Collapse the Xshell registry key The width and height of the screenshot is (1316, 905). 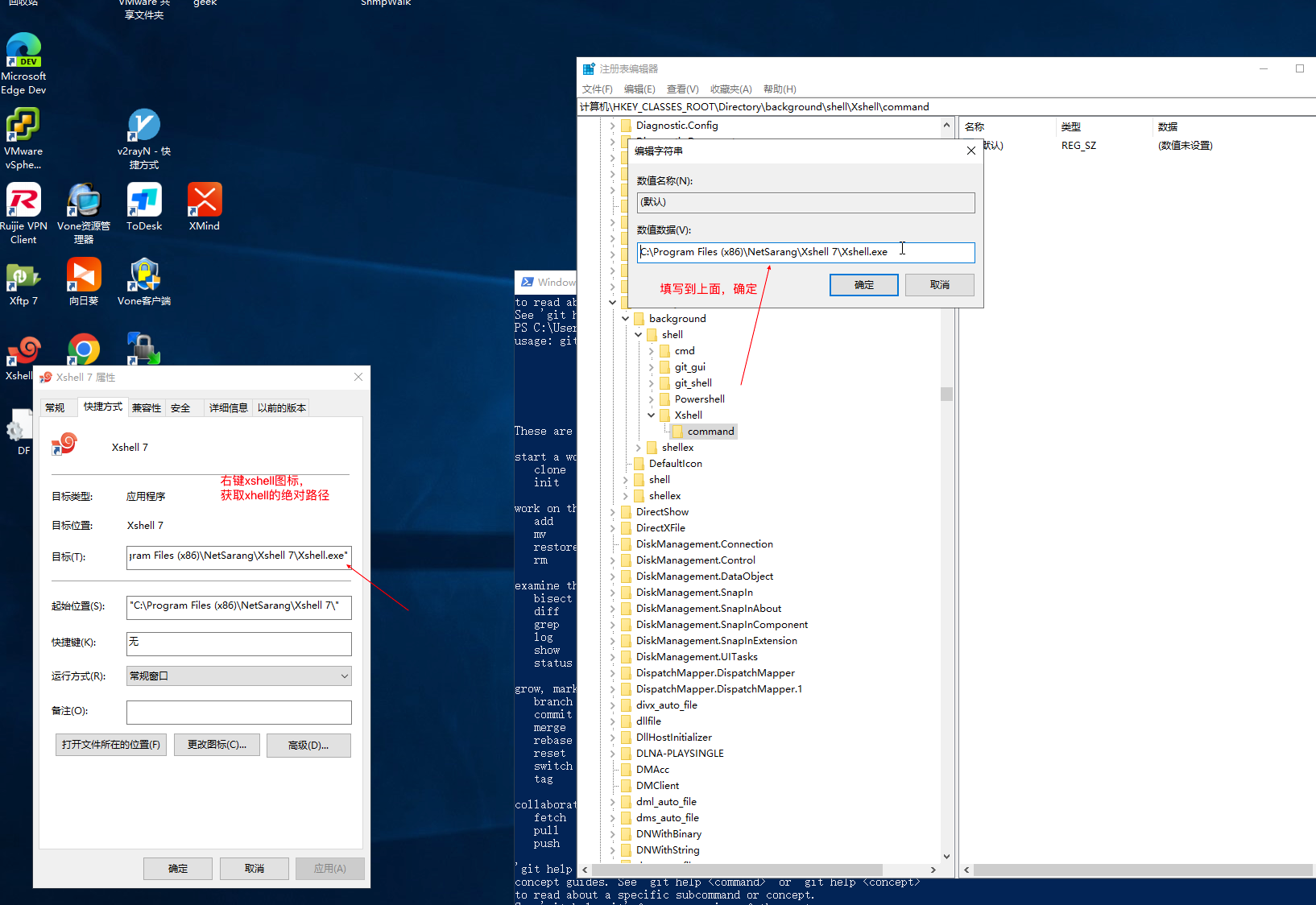click(652, 415)
